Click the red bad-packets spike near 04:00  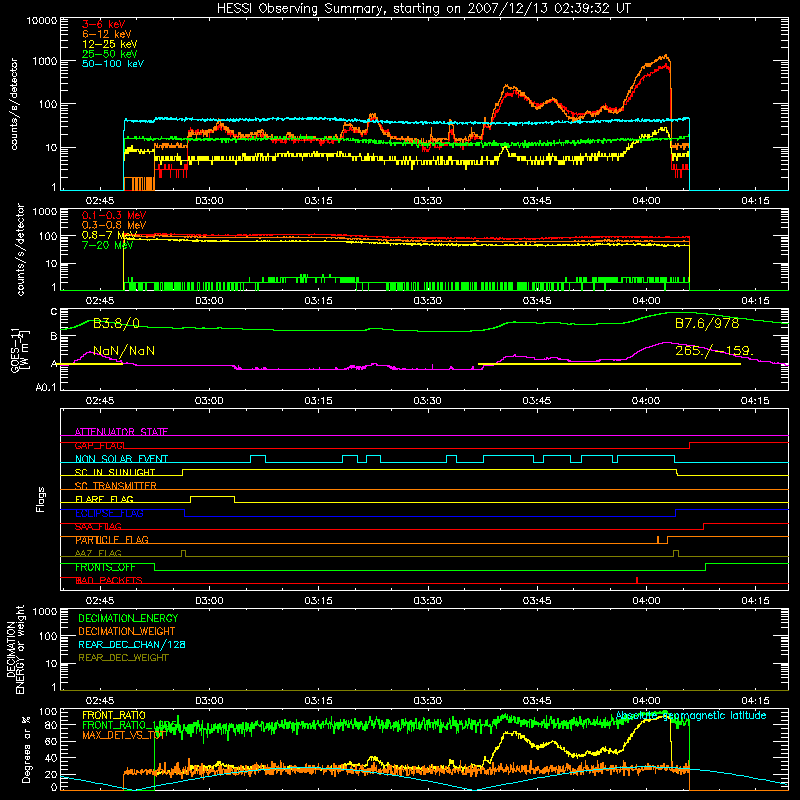coord(637,580)
